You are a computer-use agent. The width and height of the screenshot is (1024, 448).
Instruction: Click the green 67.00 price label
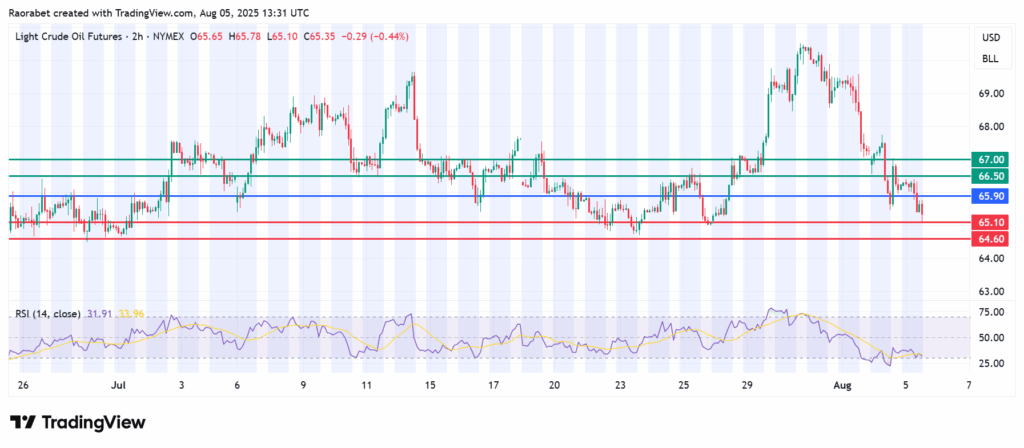pyautogui.click(x=991, y=159)
